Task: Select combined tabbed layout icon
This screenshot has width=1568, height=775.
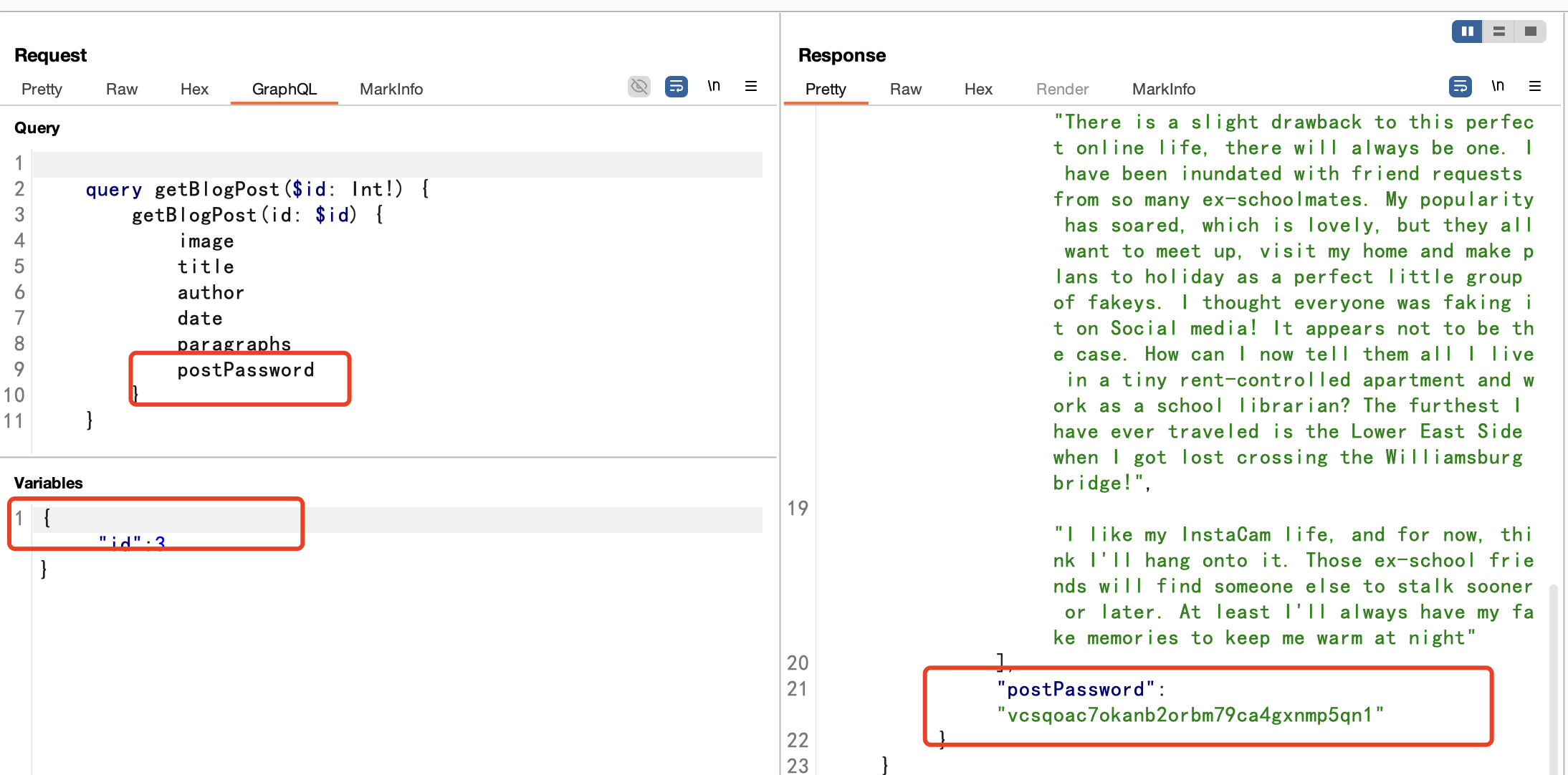Action: tap(1530, 32)
